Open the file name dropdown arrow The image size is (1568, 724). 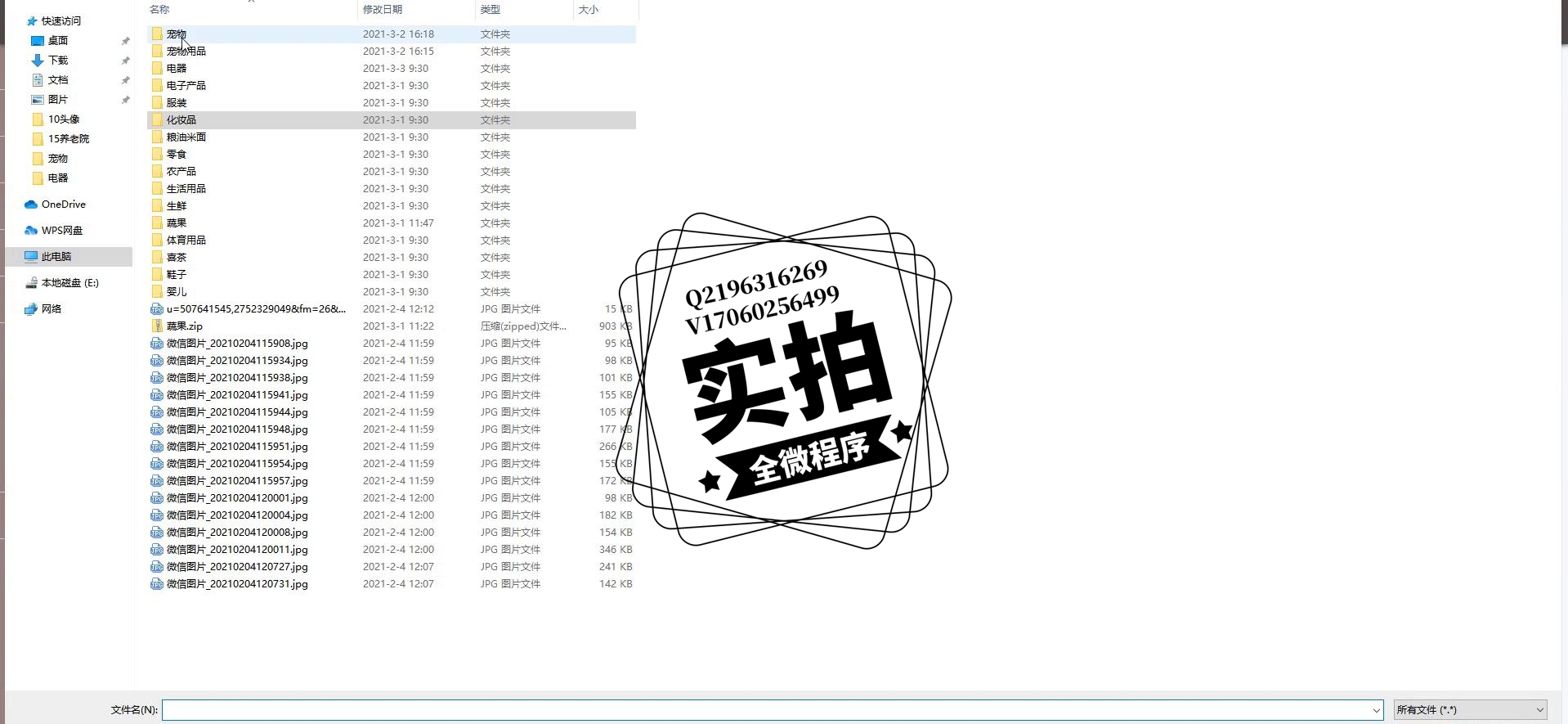[1376, 710]
